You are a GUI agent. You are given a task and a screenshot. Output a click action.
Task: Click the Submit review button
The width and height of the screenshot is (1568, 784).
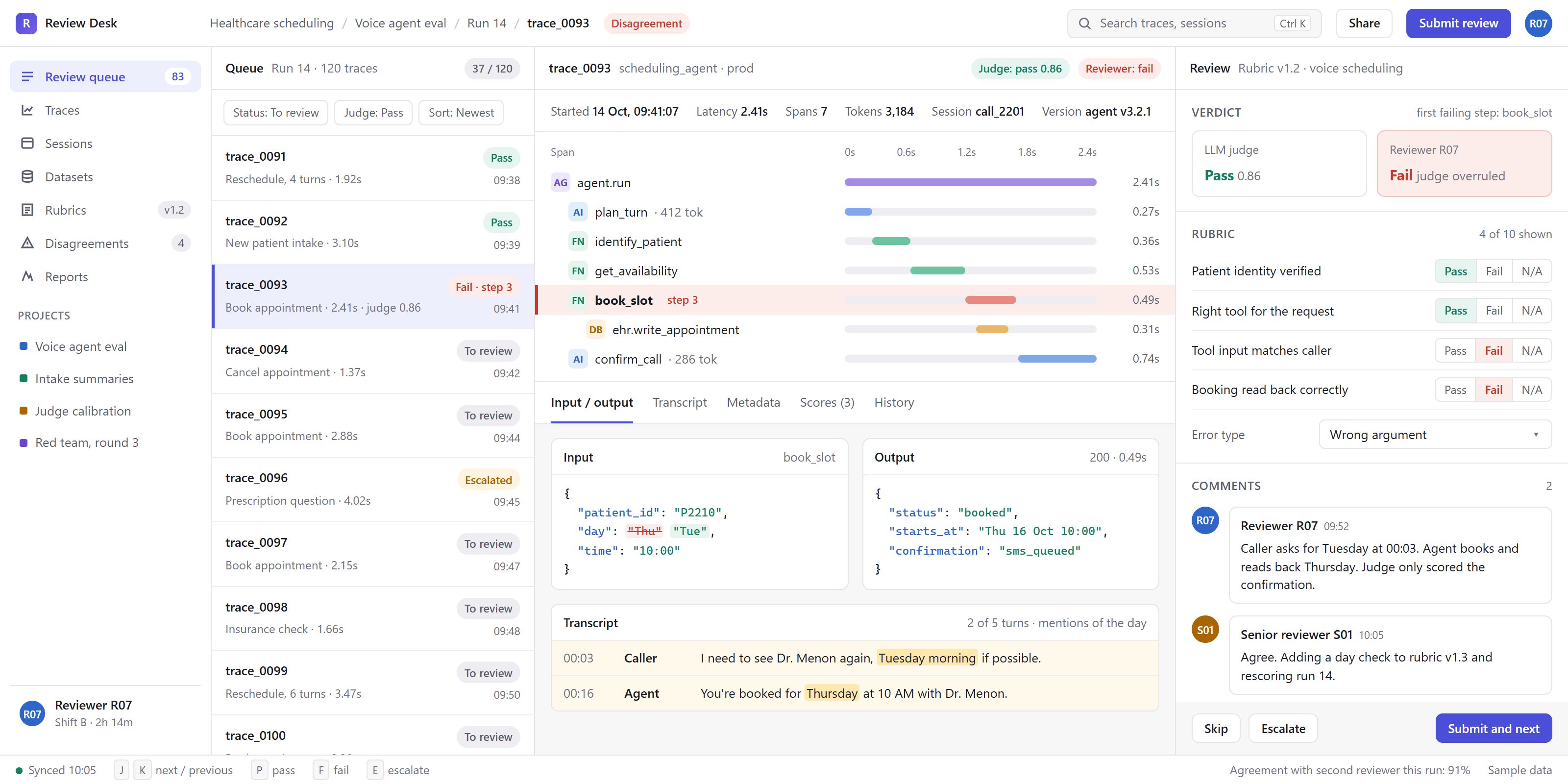click(x=1458, y=23)
